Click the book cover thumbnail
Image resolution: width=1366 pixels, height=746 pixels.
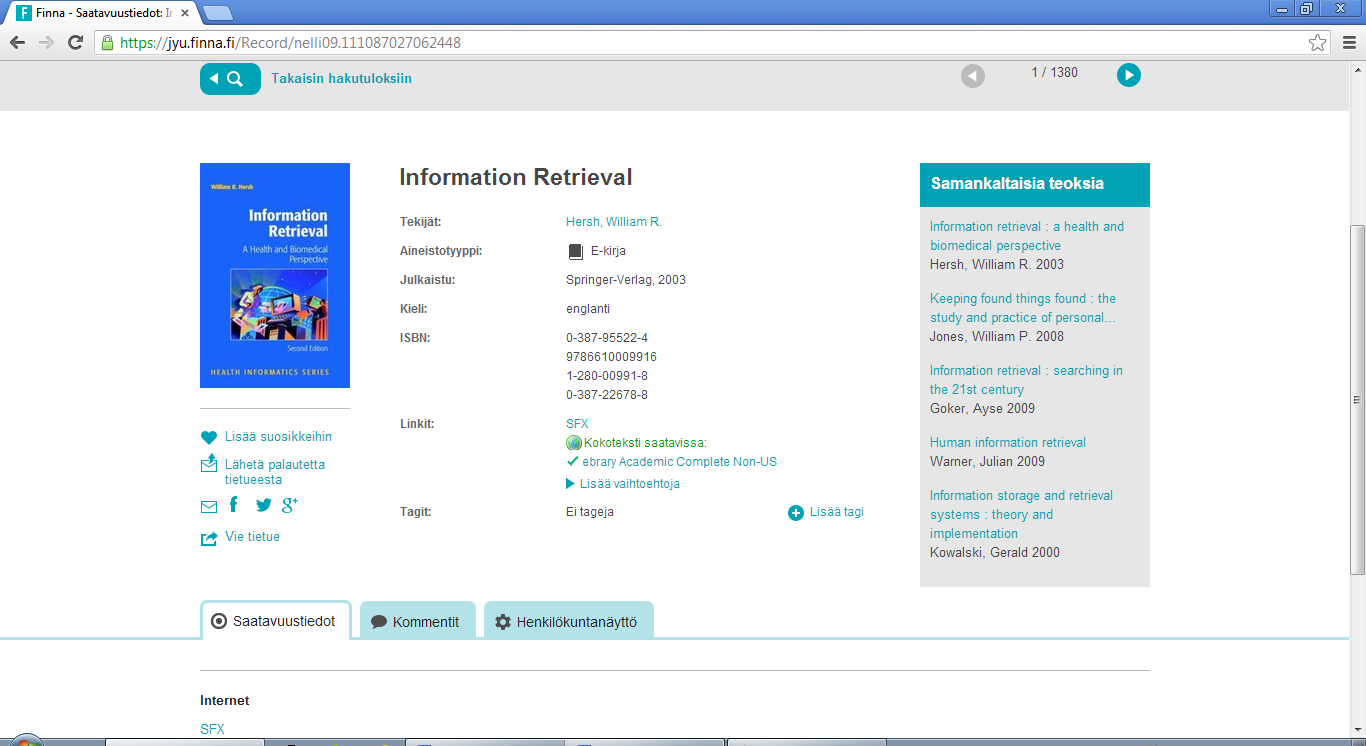tap(275, 275)
